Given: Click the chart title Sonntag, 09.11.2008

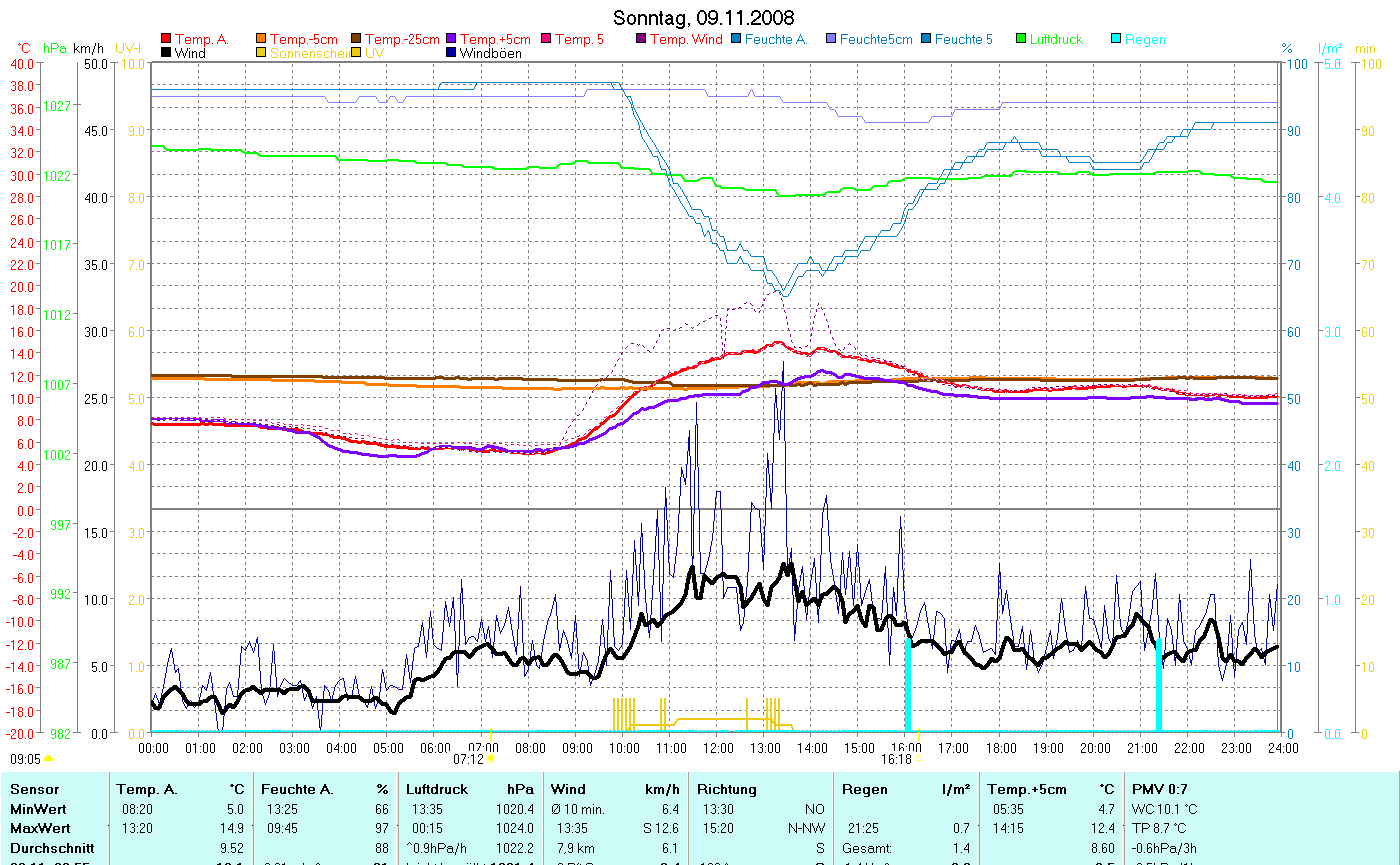Looking at the screenshot, I should coord(703,18).
